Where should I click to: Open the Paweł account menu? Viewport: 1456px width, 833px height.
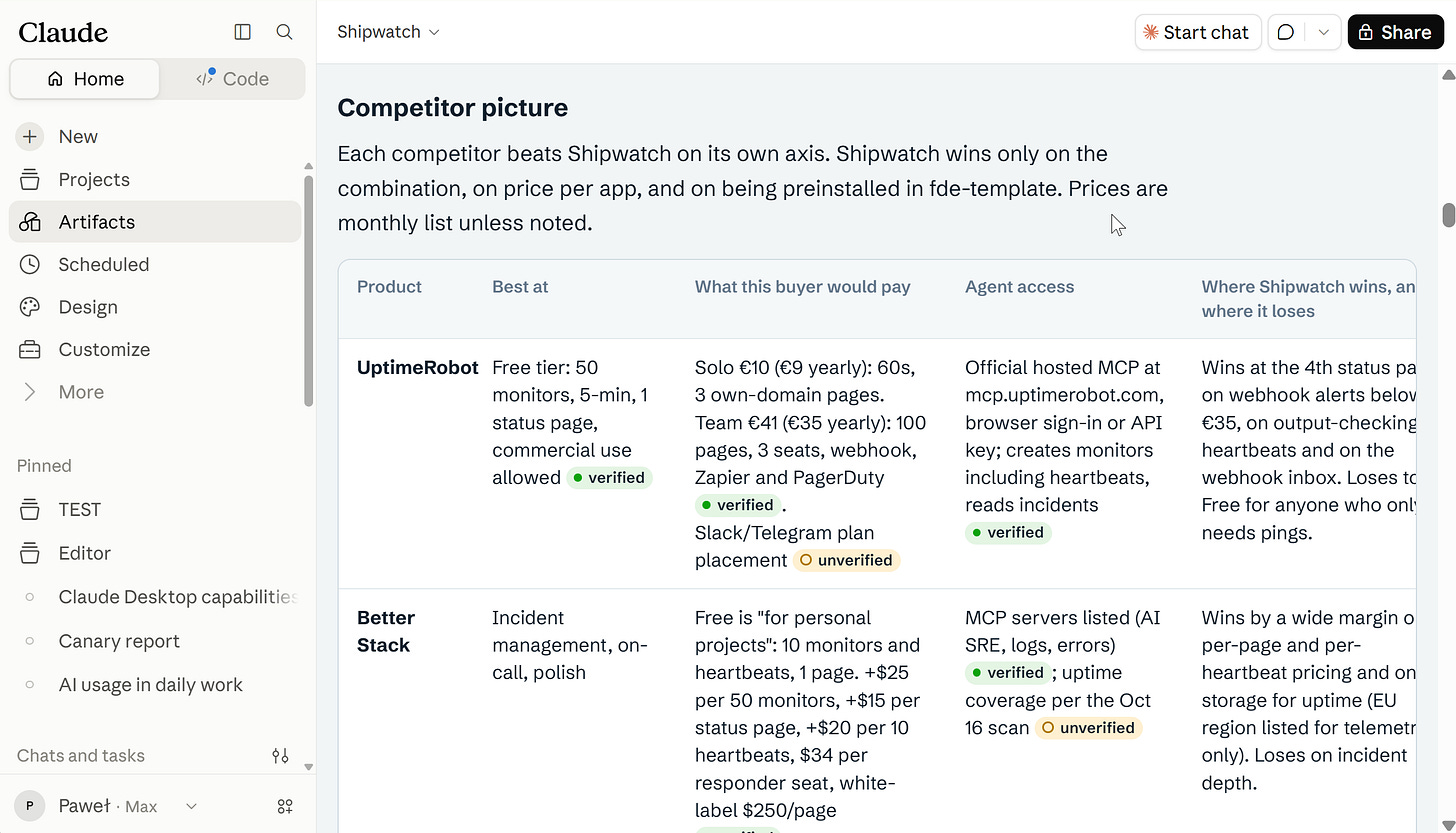click(106, 806)
